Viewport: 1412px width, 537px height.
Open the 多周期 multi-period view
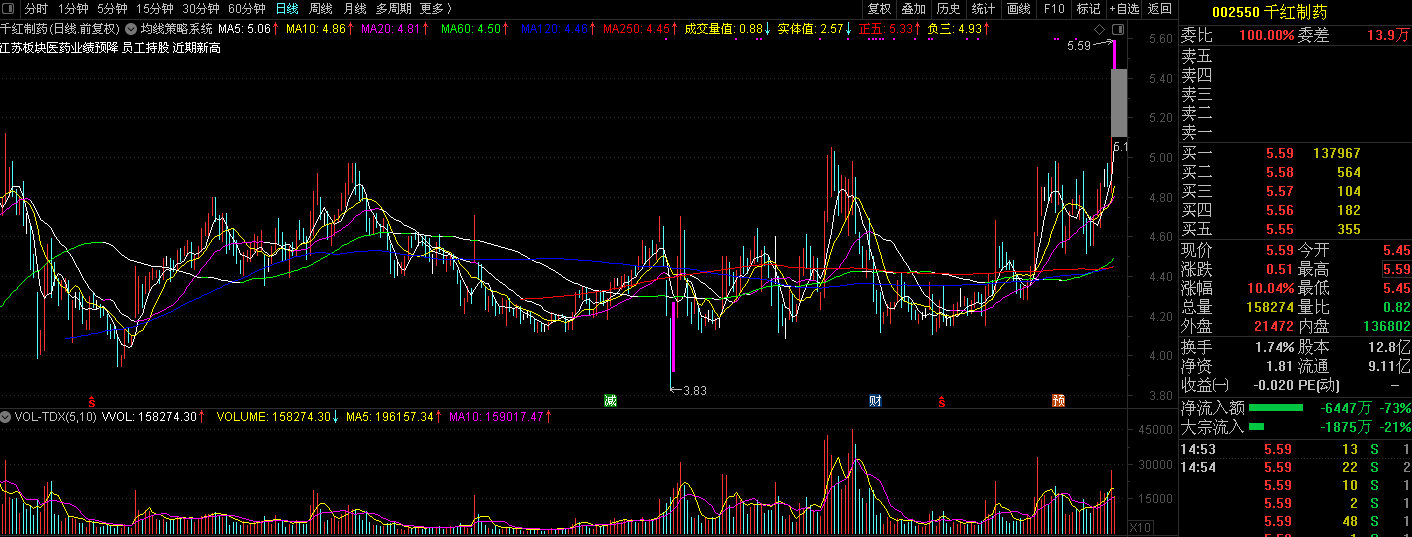393,9
